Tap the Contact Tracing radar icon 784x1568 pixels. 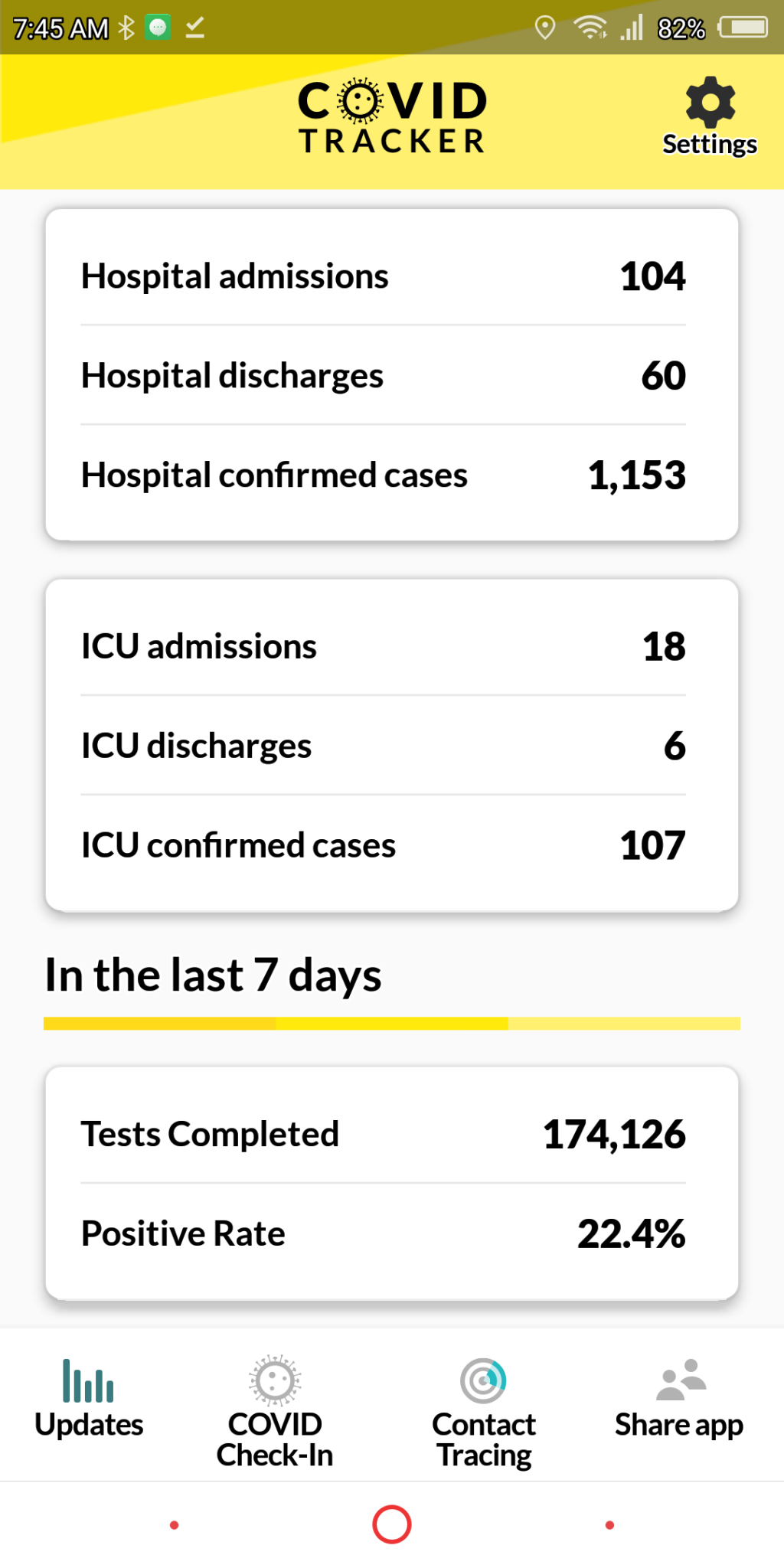[483, 1380]
